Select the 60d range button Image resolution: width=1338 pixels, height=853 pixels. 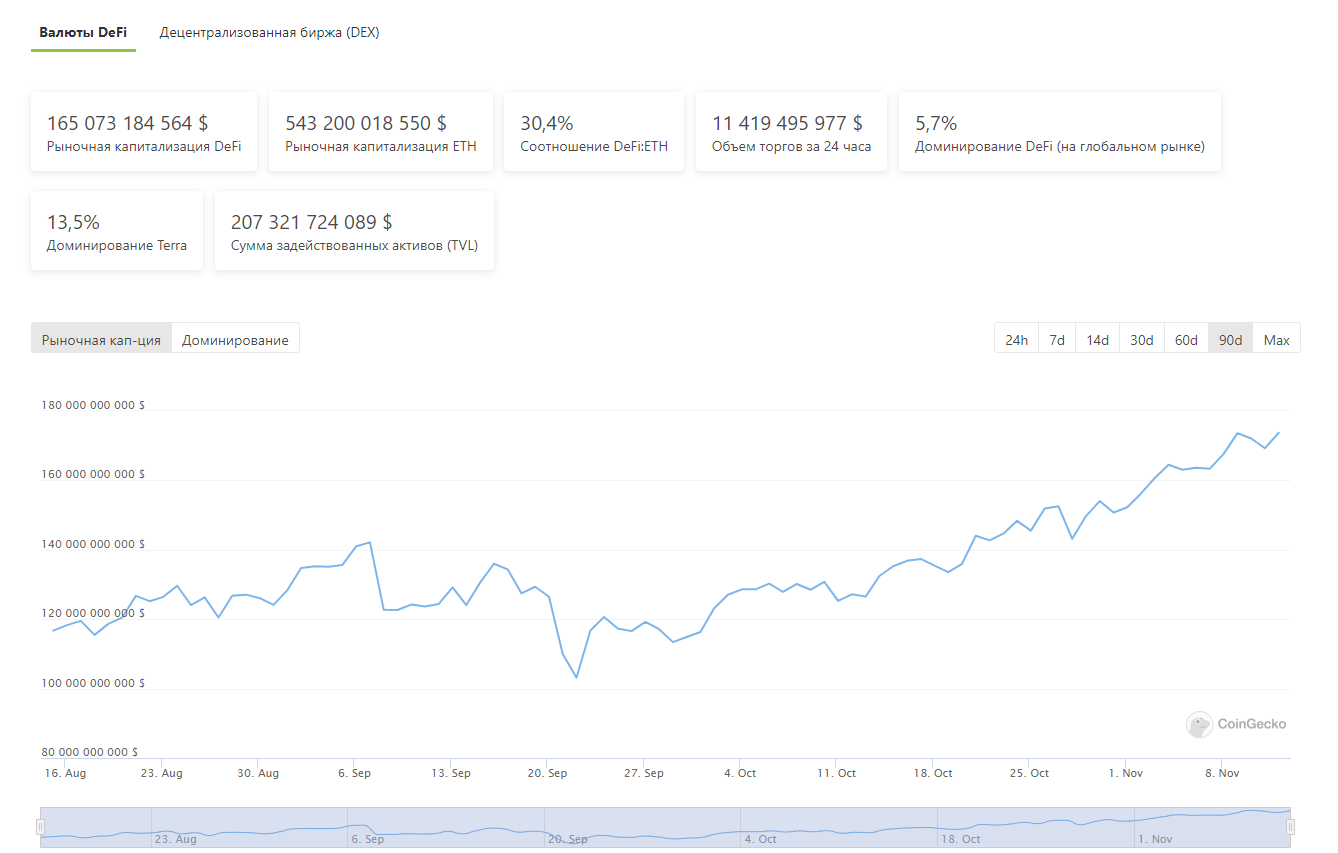pos(1186,339)
